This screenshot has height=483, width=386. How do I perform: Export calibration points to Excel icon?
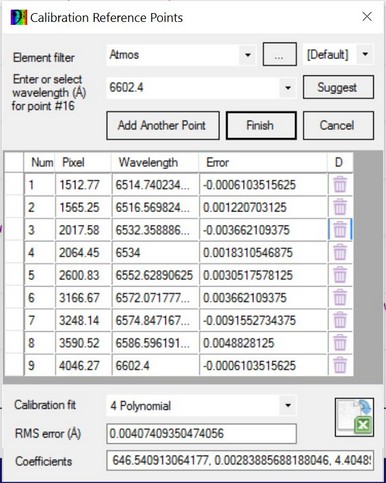pyautogui.click(x=354, y=417)
